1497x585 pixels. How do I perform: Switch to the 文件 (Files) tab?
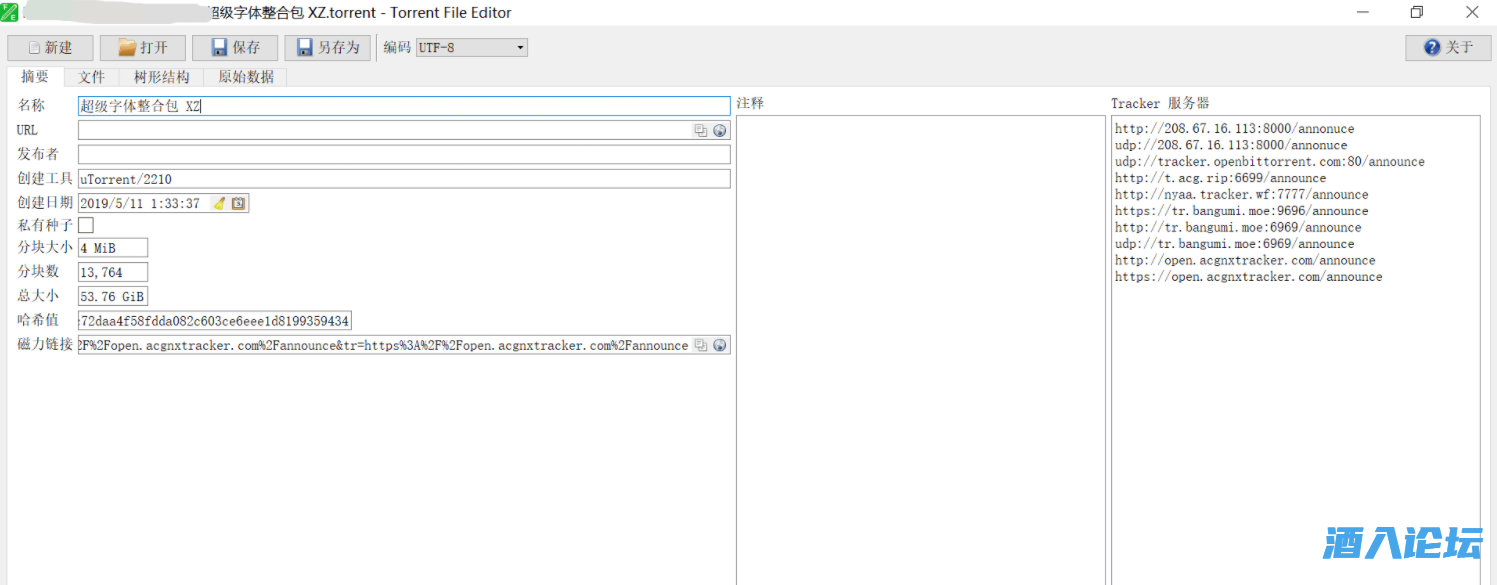(91, 77)
